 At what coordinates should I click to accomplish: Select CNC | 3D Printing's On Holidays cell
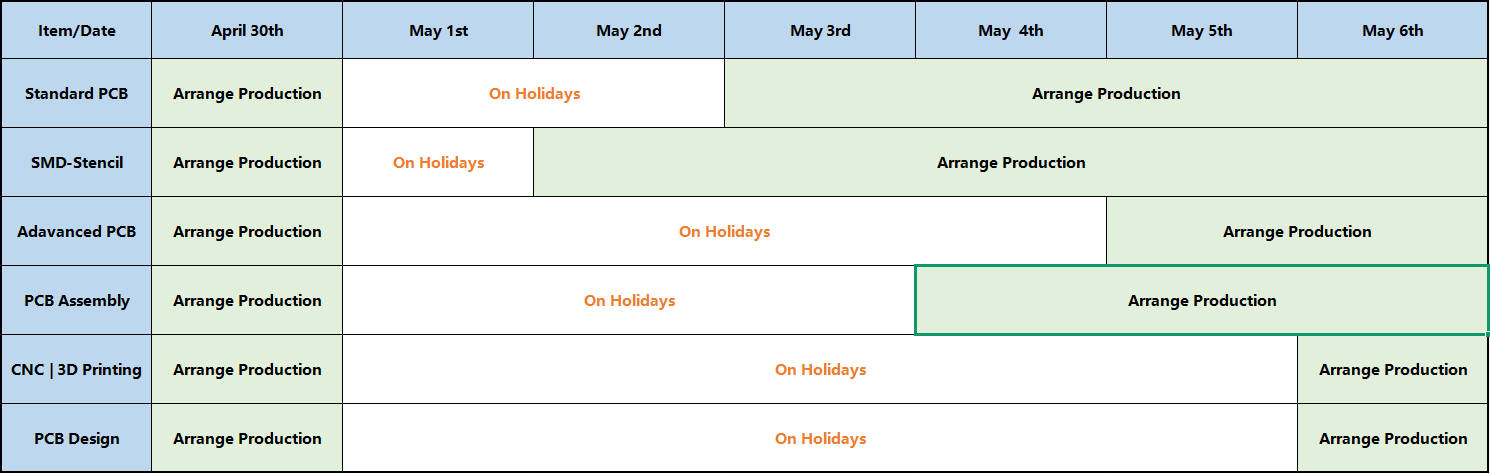(820, 369)
